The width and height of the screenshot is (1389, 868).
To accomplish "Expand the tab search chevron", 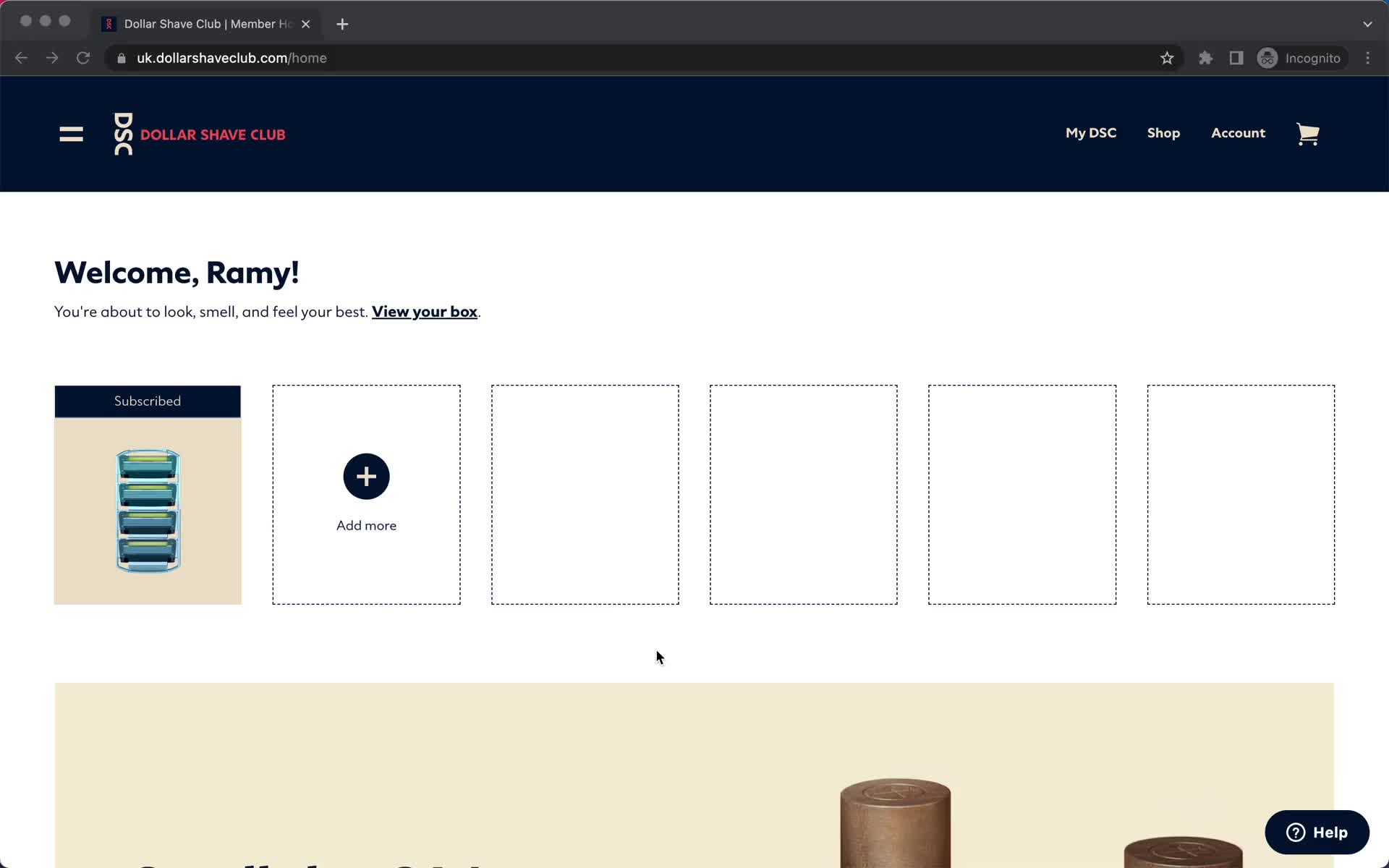I will coord(1367,24).
